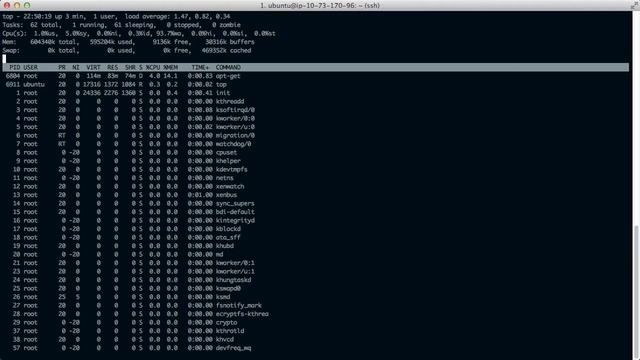Viewport: 640px width, 360px height.
Task: Click the crypto process name
Action: 226,322
